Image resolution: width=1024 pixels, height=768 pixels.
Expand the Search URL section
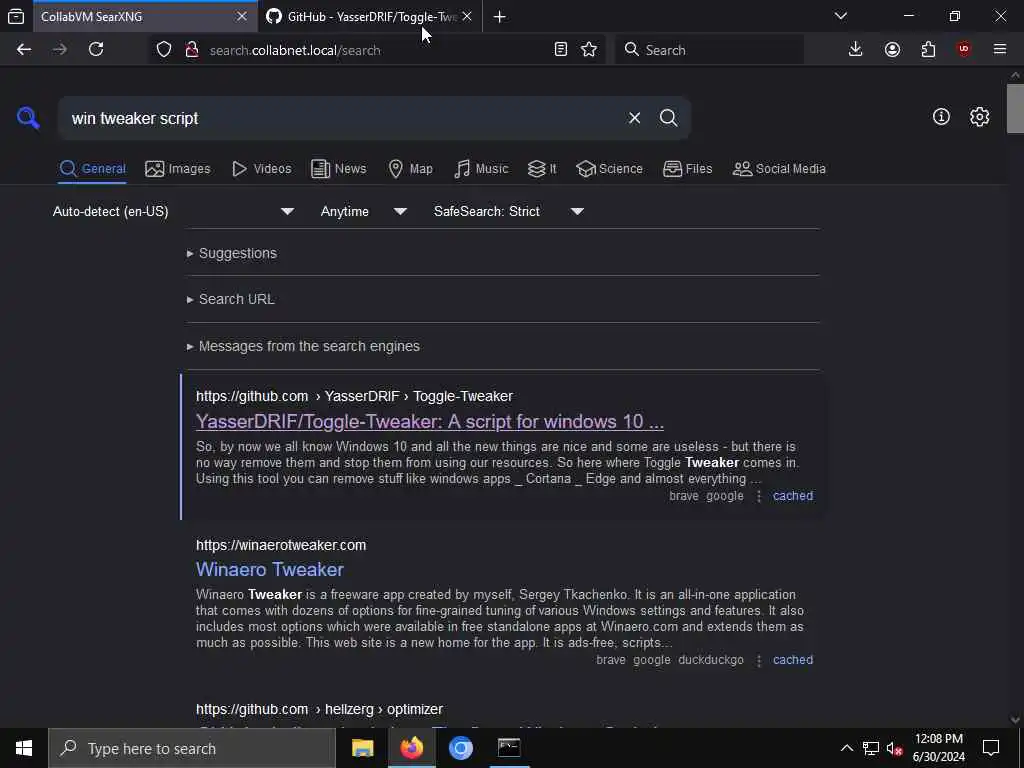231,299
